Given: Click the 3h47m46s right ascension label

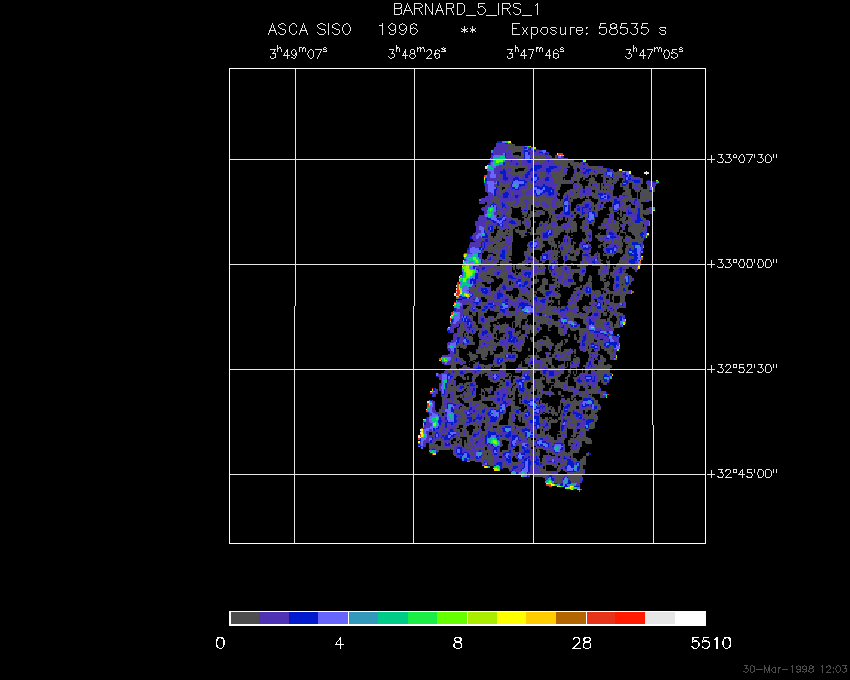Looking at the screenshot, I should pos(535,53).
